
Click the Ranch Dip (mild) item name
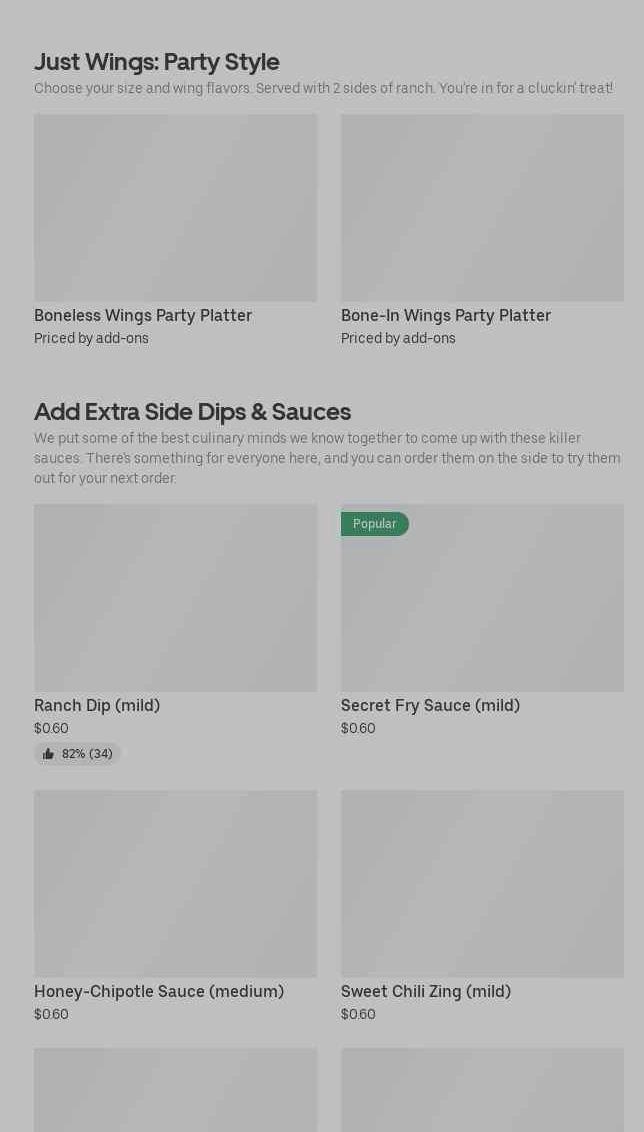[x=97, y=705]
